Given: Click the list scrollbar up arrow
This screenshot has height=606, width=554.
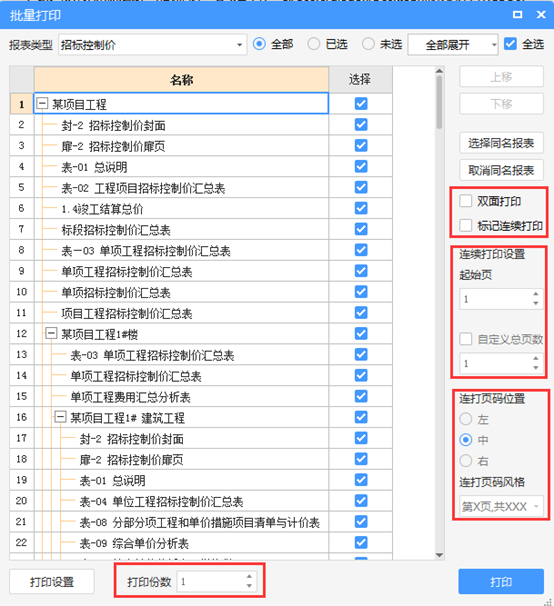Looking at the screenshot, I should (440, 71).
